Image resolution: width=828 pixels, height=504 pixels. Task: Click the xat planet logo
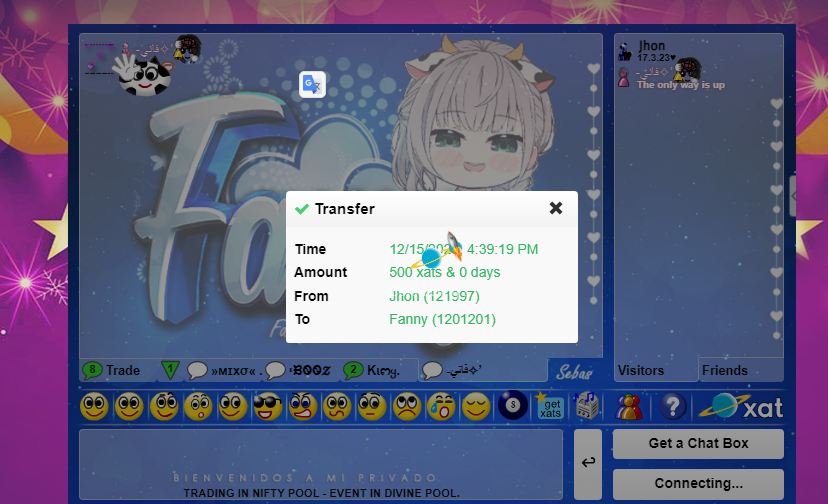741,407
